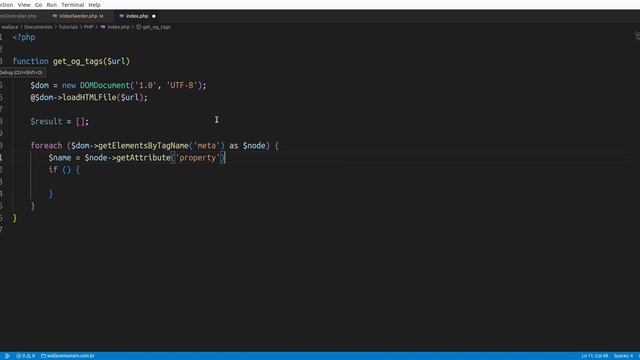Click on the '<?php' opening tag
Image resolution: width=640 pixels, height=360 pixels.
tap(24, 37)
